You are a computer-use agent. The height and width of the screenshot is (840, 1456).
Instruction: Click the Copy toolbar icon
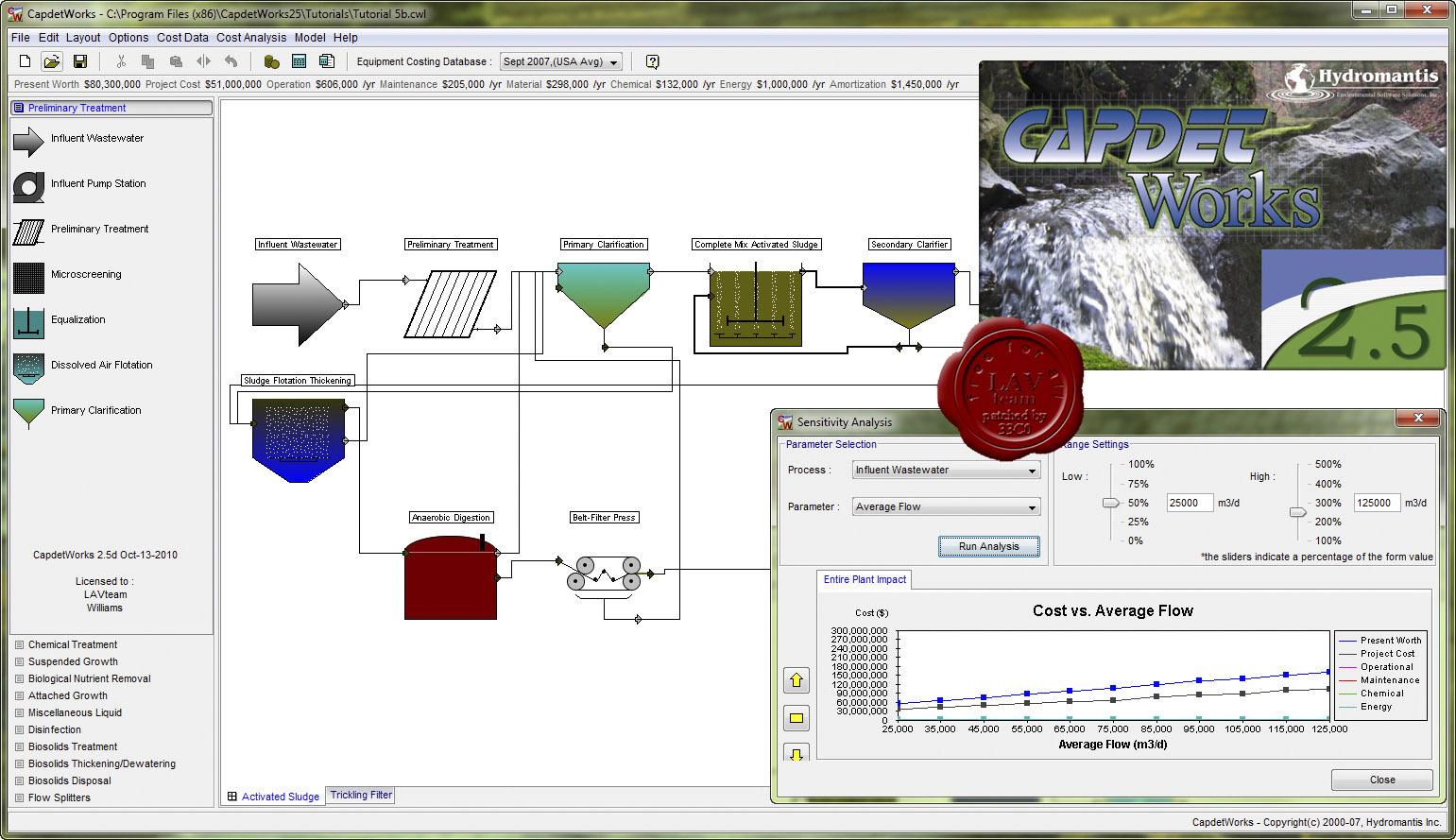point(147,61)
